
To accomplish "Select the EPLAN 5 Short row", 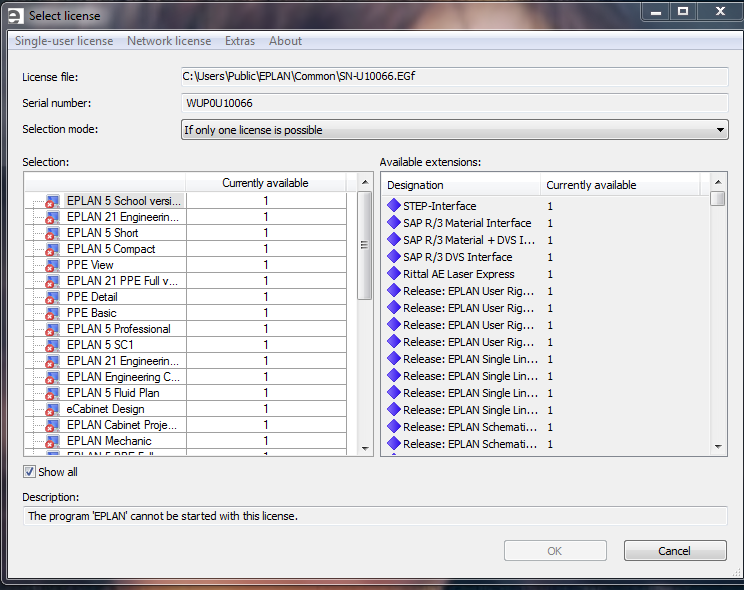I will tap(185, 233).
